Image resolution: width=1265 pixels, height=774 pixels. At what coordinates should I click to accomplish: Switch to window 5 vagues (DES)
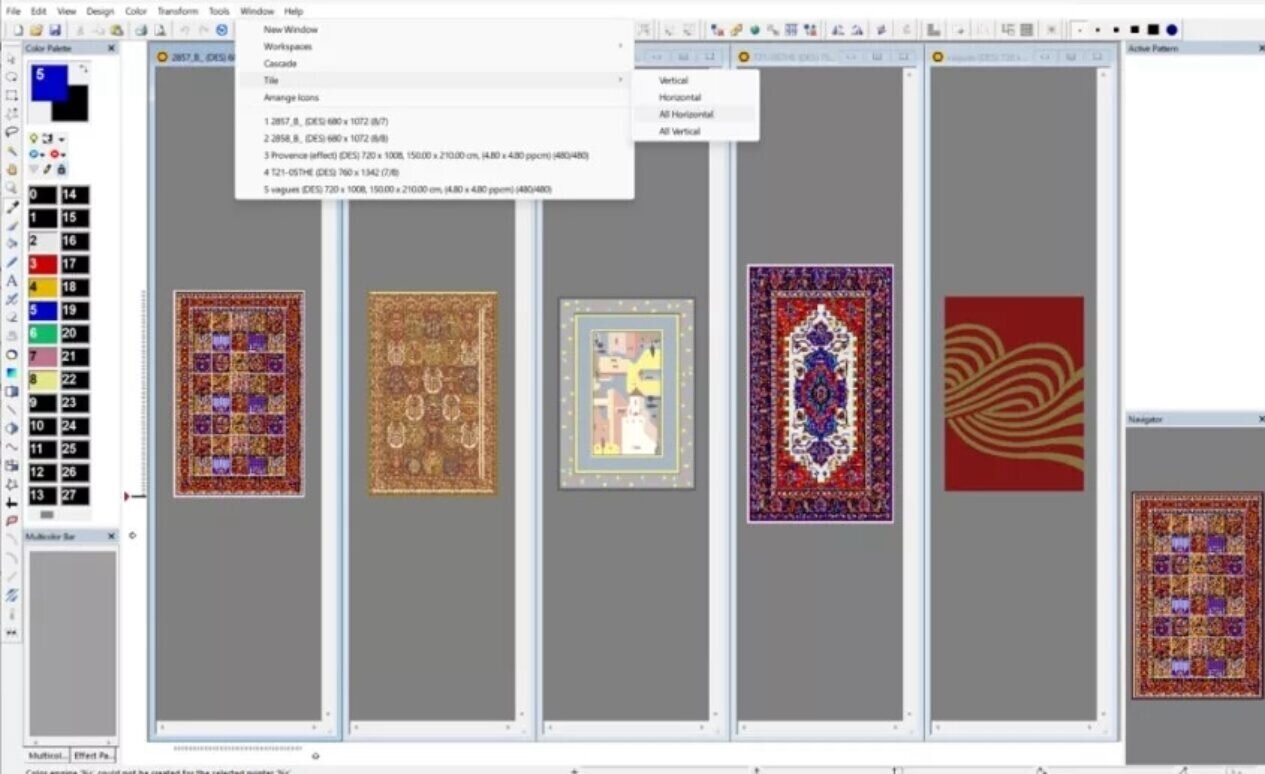(408, 189)
